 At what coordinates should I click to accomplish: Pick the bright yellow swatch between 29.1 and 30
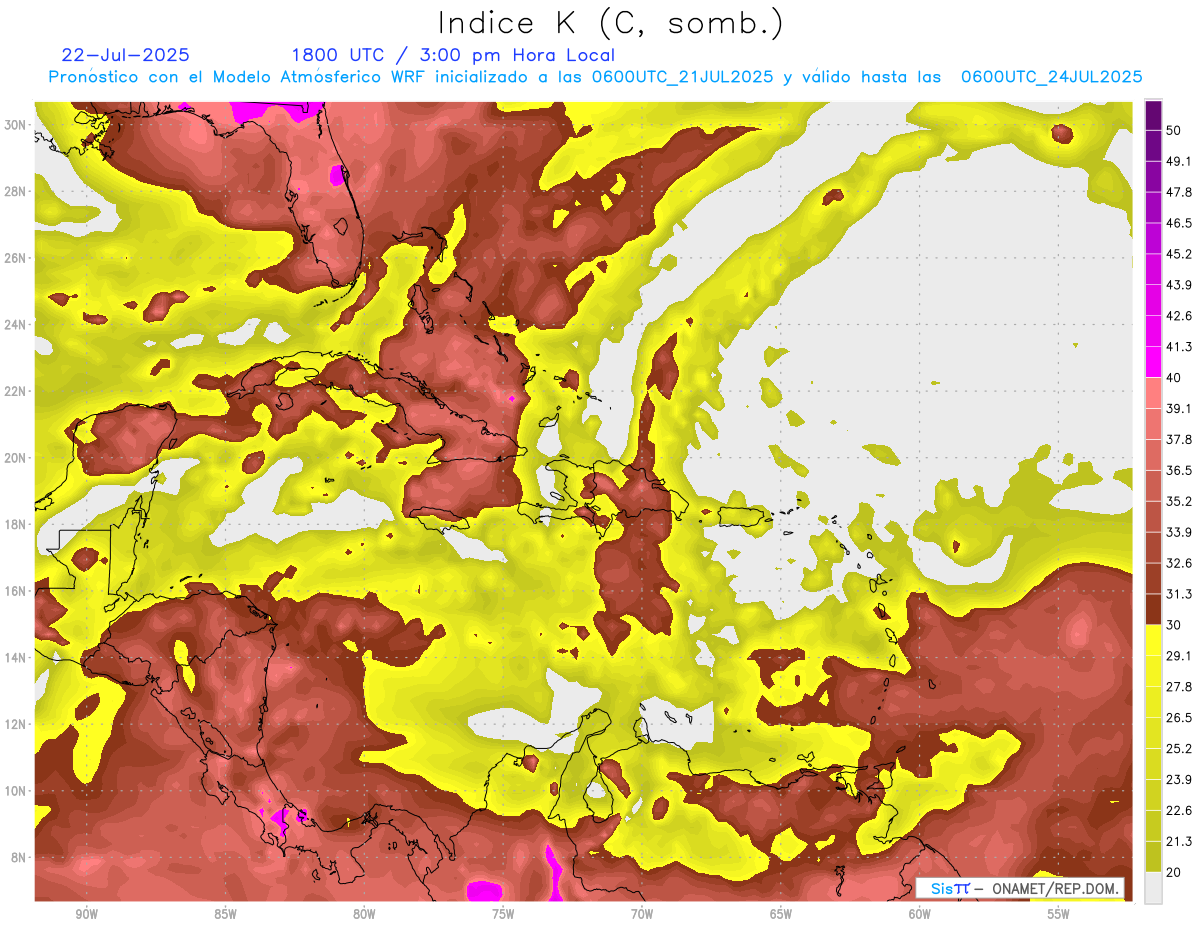[1153, 640]
